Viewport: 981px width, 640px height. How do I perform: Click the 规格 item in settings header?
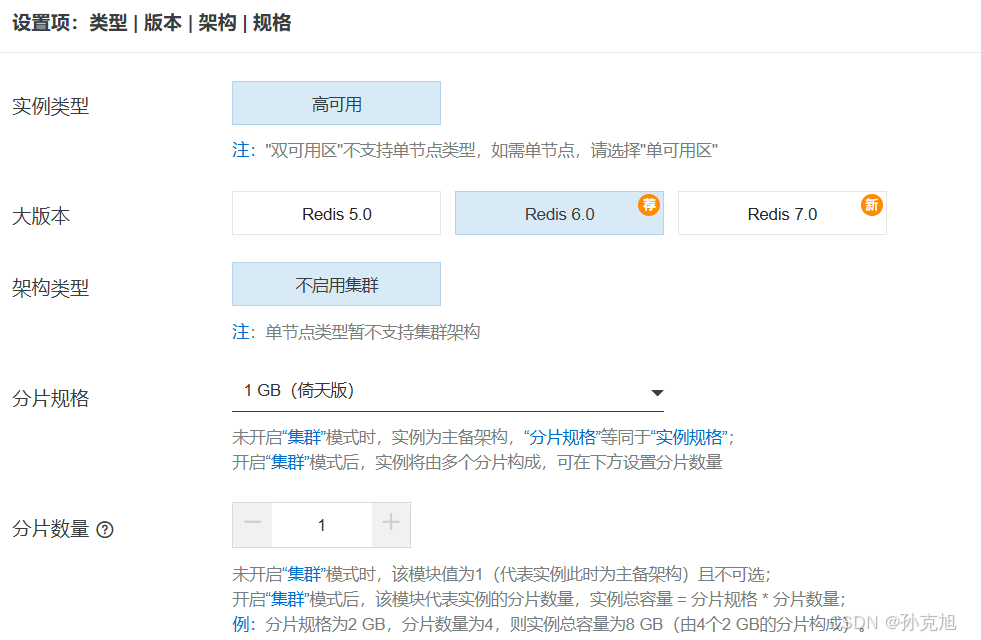272,23
